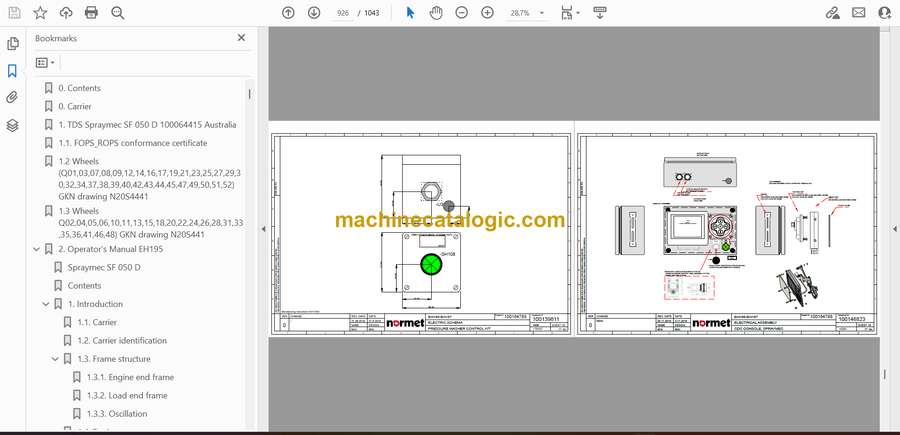Open bookmark 1.1. FOPS_ROPS conformance certificate
The height and width of the screenshot is (435, 900).
[133, 143]
